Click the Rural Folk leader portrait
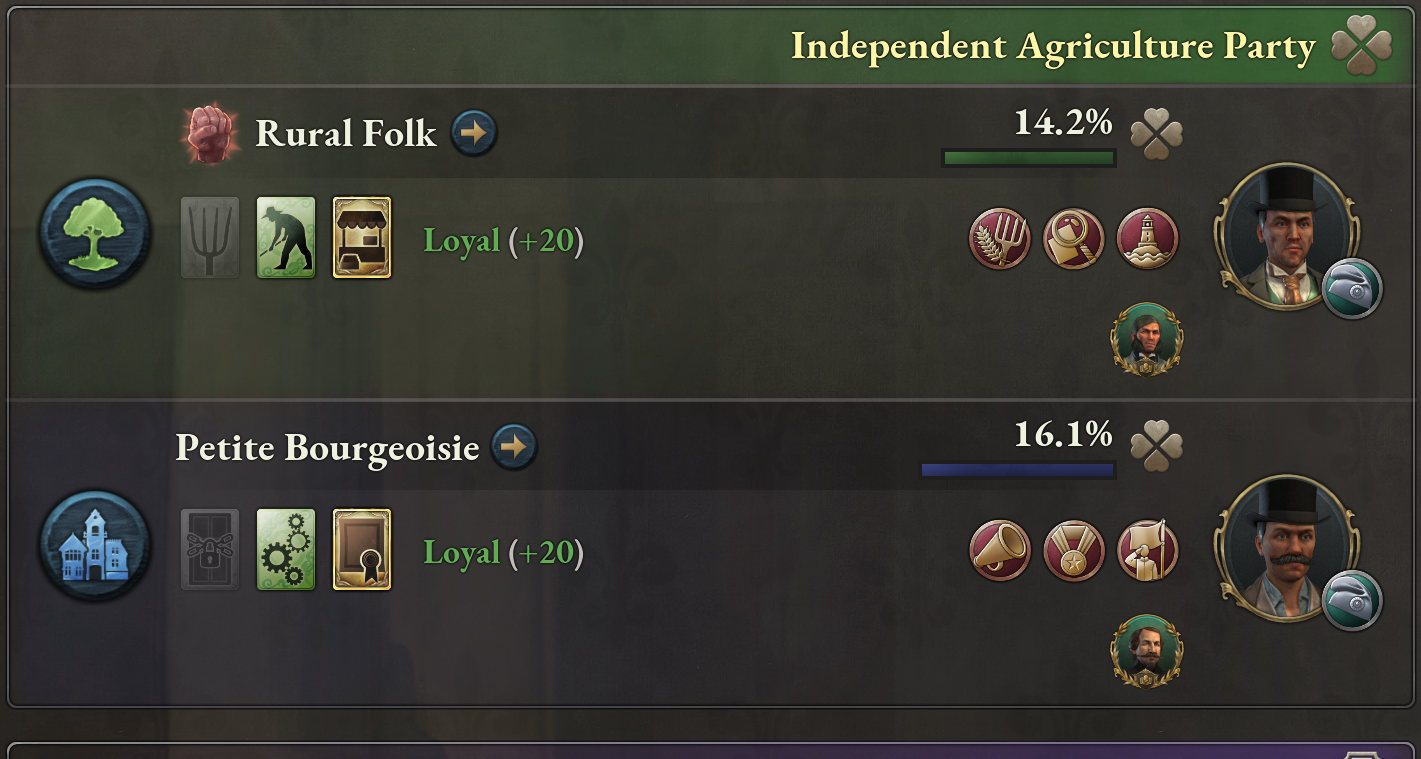 (x=1285, y=237)
